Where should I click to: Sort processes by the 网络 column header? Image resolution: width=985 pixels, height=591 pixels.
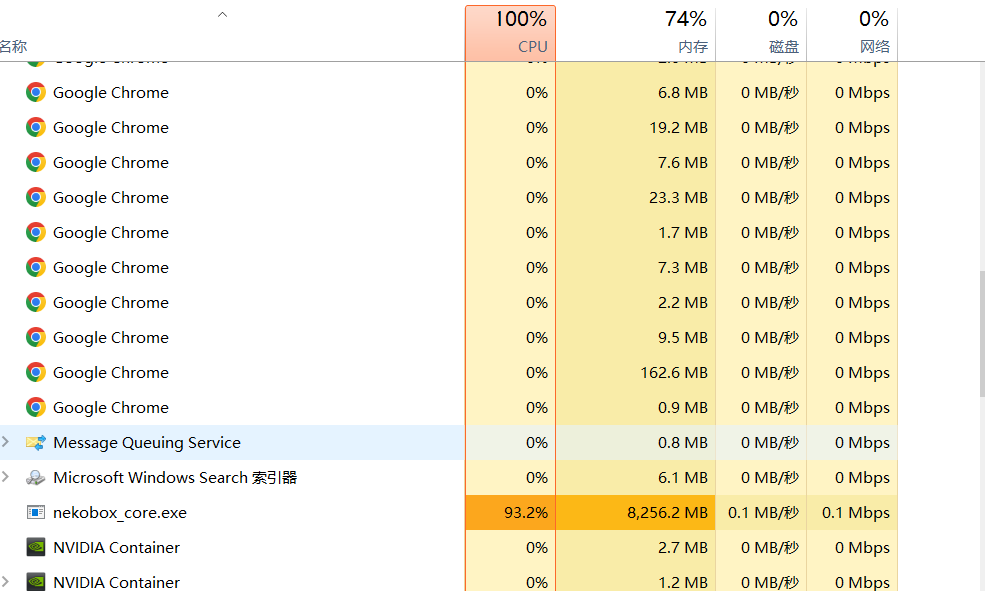pyautogui.click(x=852, y=33)
